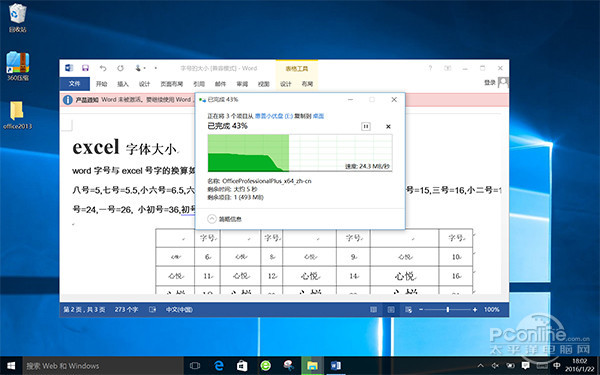Open Word Help via the question mark icon
600x375 pixels.
coord(430,68)
